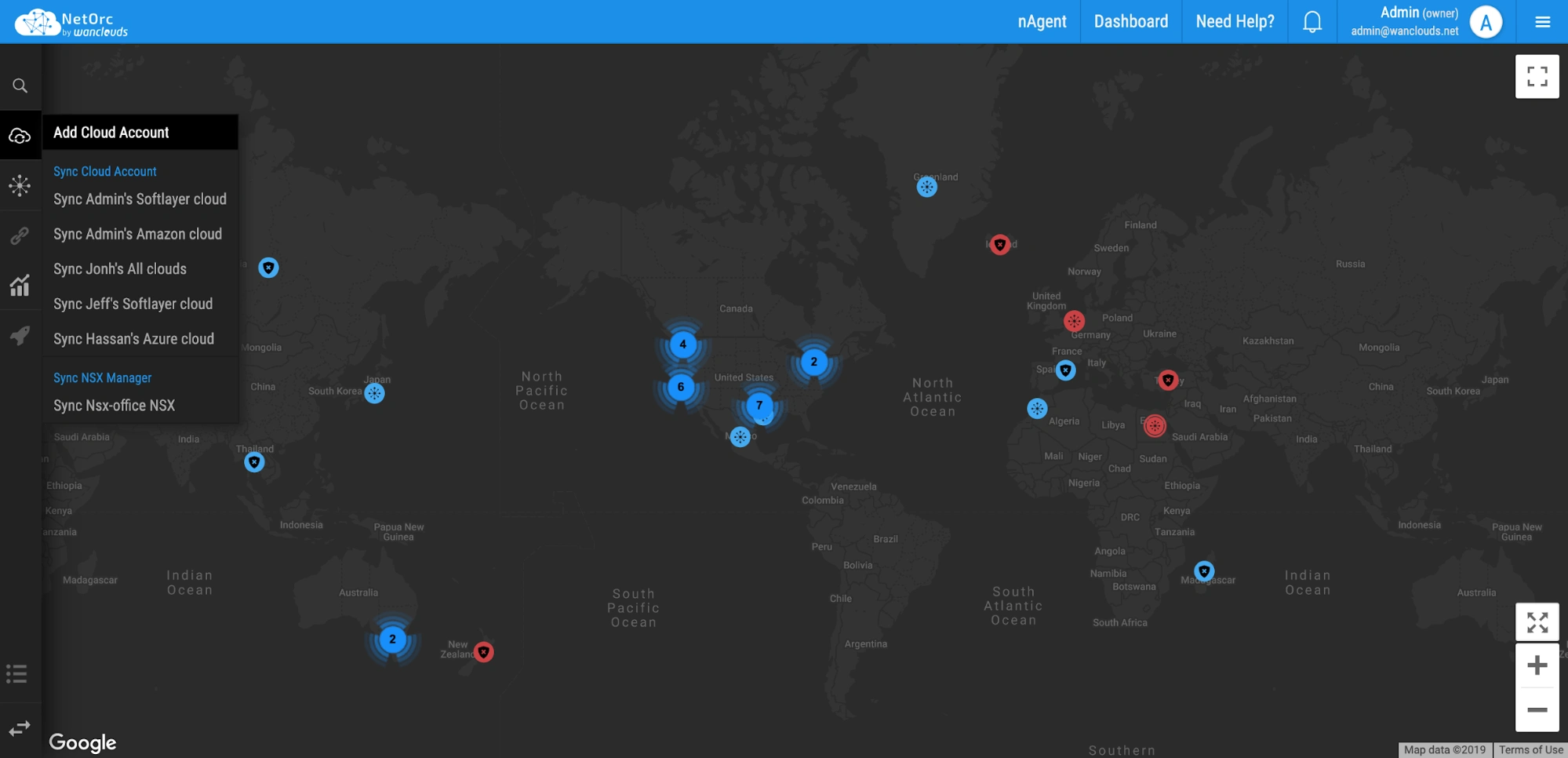Click the rocket launch sidebar icon
The width and height of the screenshot is (1568, 758).
(20, 336)
